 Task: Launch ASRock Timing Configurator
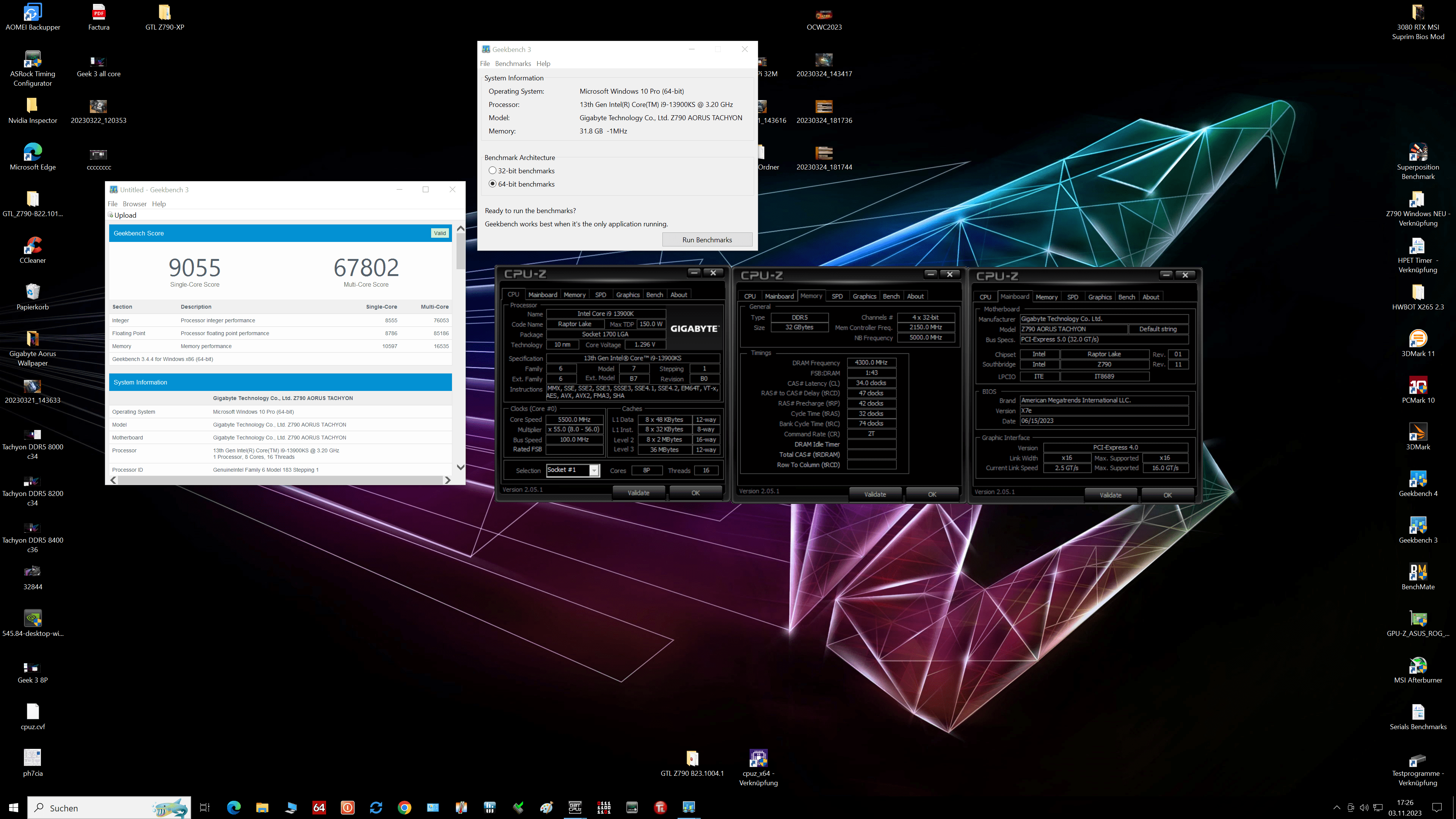coord(32,68)
